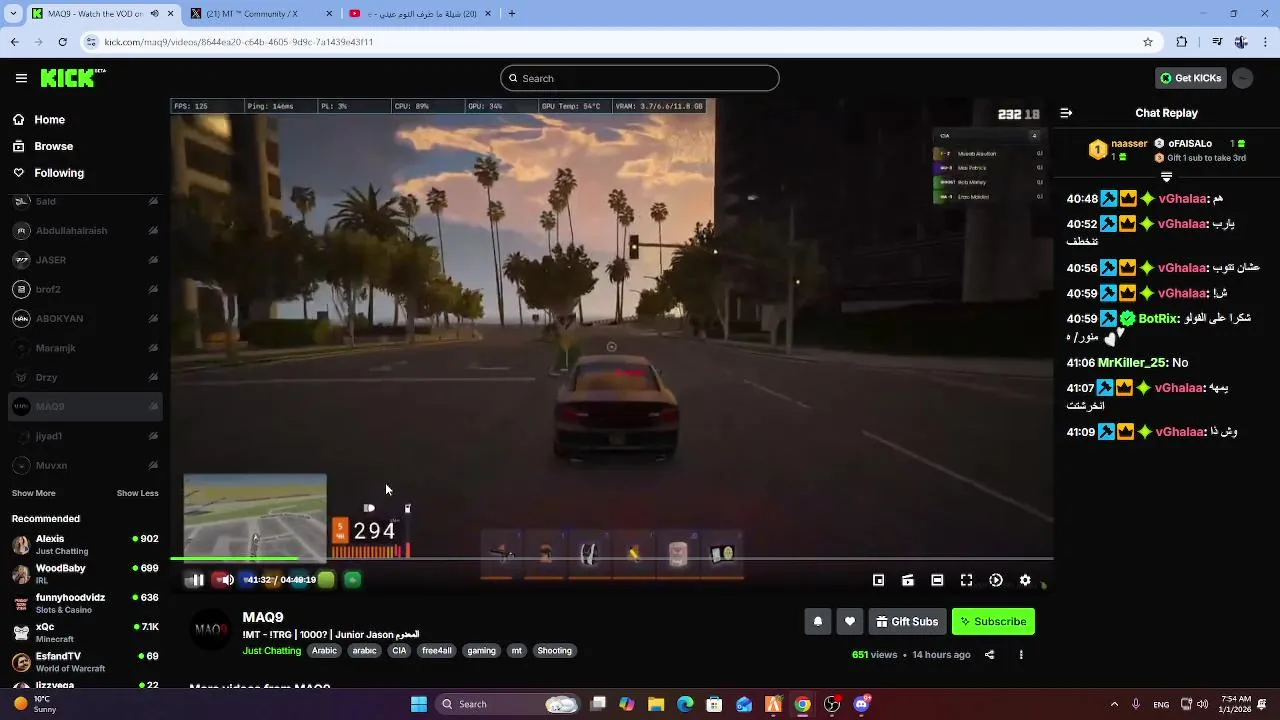Viewport: 1280px width, 720px height.
Task: Go back to the previous page
Action: (14, 42)
